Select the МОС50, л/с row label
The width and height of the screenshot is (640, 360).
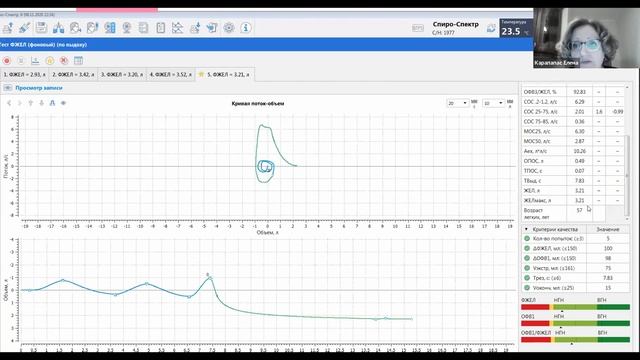537,141
